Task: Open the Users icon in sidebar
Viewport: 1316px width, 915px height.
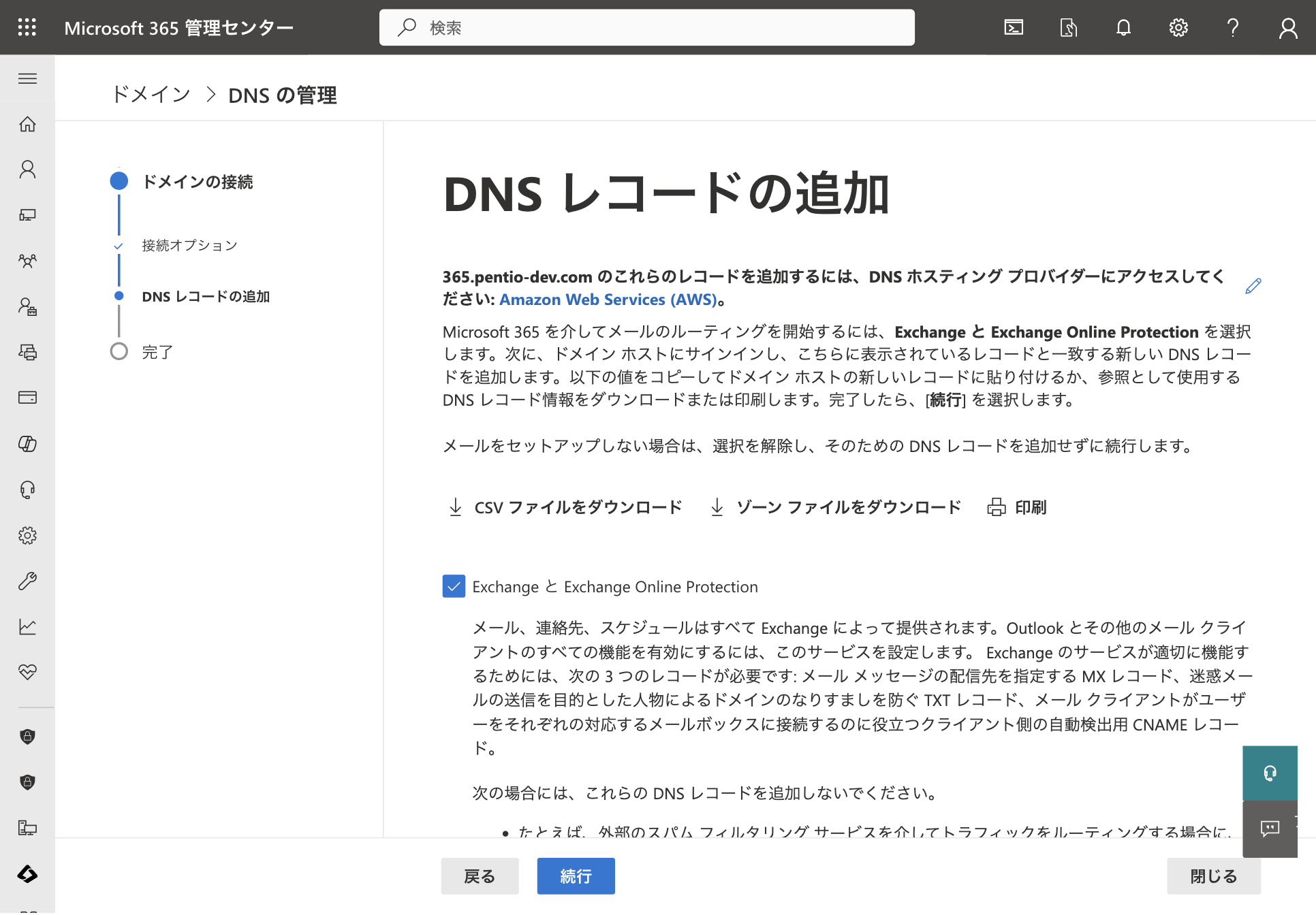Action: 27,170
